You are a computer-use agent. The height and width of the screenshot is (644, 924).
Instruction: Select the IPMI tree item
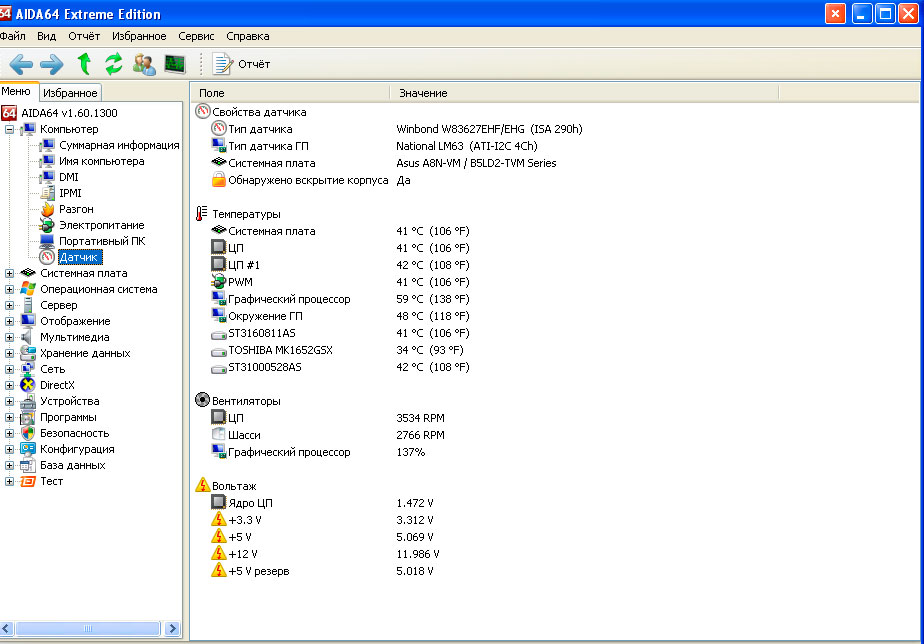click(x=70, y=193)
